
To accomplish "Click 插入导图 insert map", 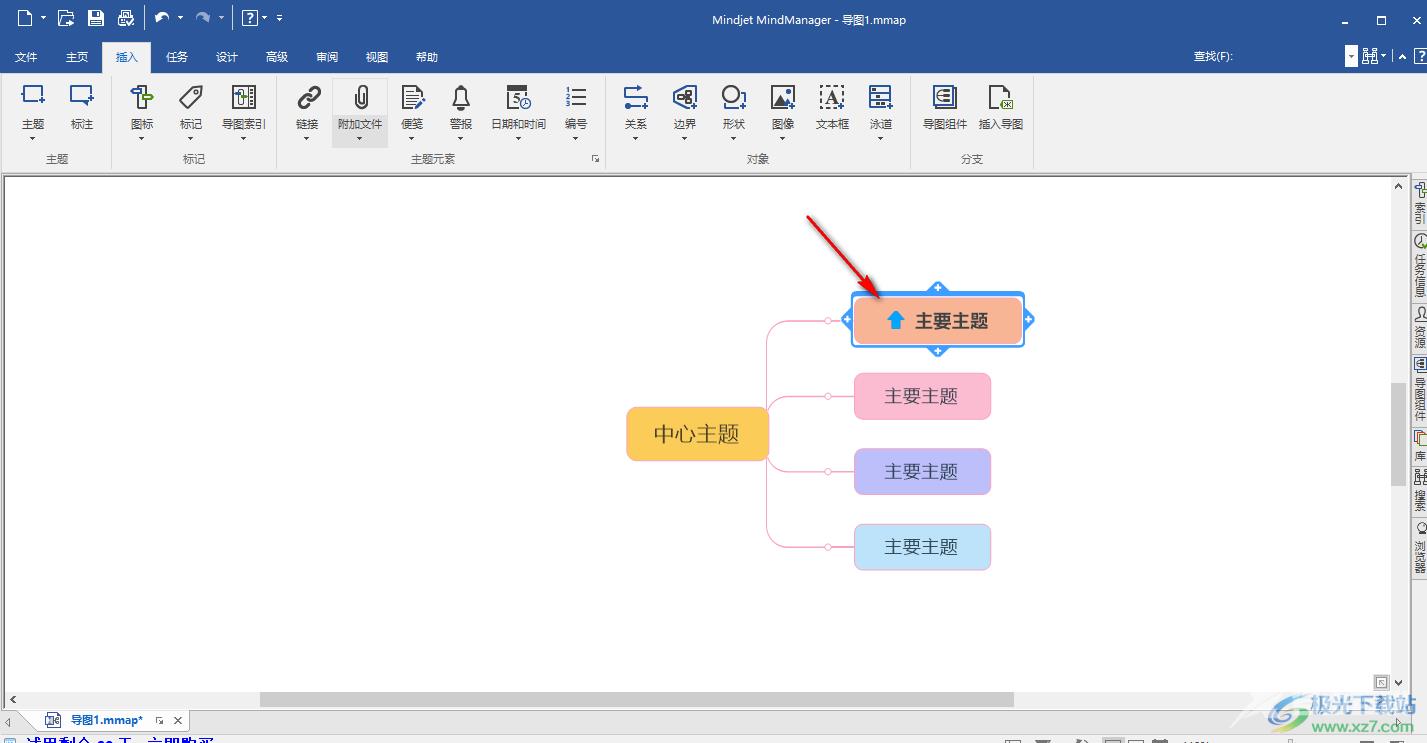I will tap(1001, 105).
